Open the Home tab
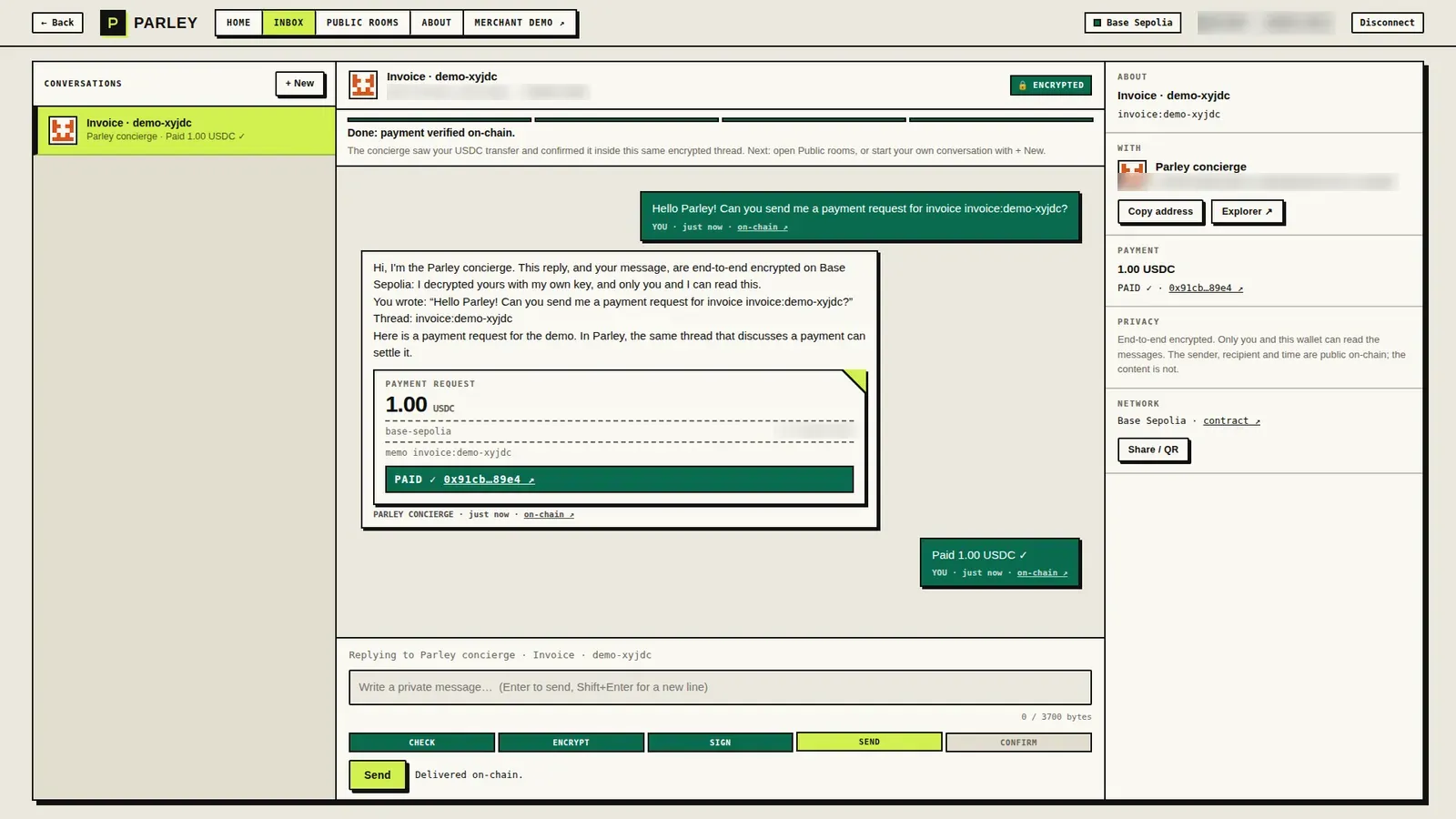The width and height of the screenshot is (1456, 819). tap(238, 23)
